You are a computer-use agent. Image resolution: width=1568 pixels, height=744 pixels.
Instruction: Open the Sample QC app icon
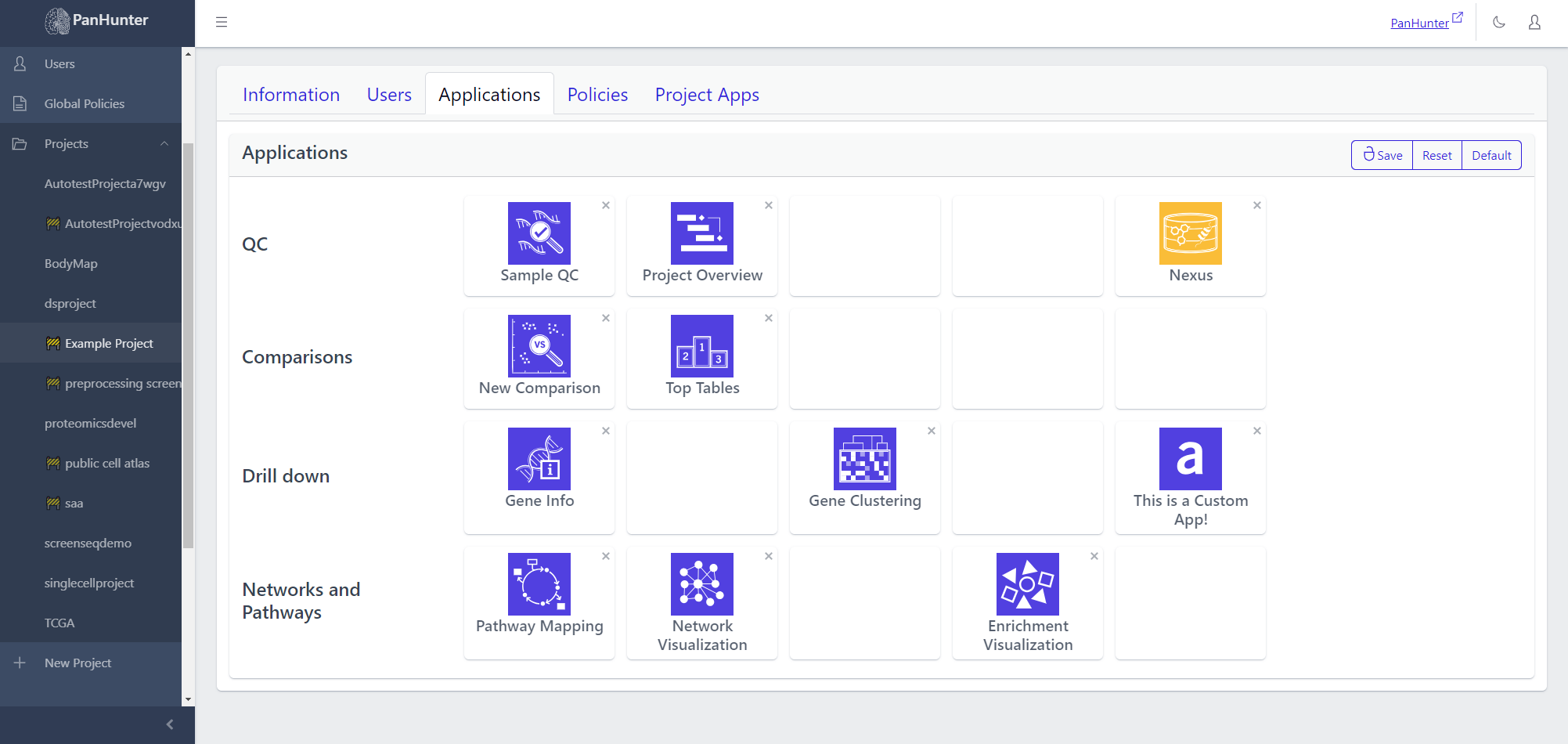point(539,233)
